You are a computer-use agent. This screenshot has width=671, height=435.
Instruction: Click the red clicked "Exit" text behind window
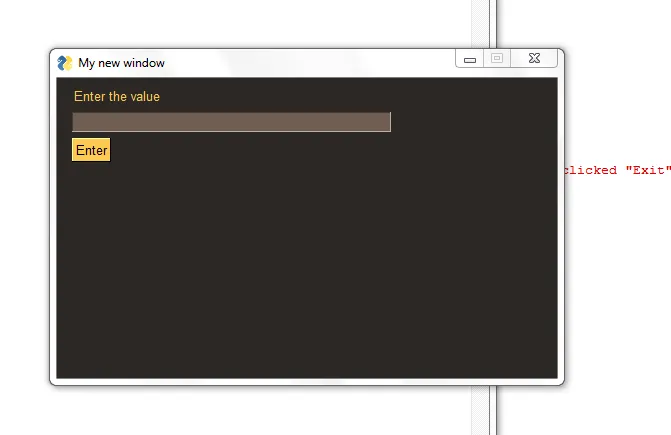tap(618, 170)
